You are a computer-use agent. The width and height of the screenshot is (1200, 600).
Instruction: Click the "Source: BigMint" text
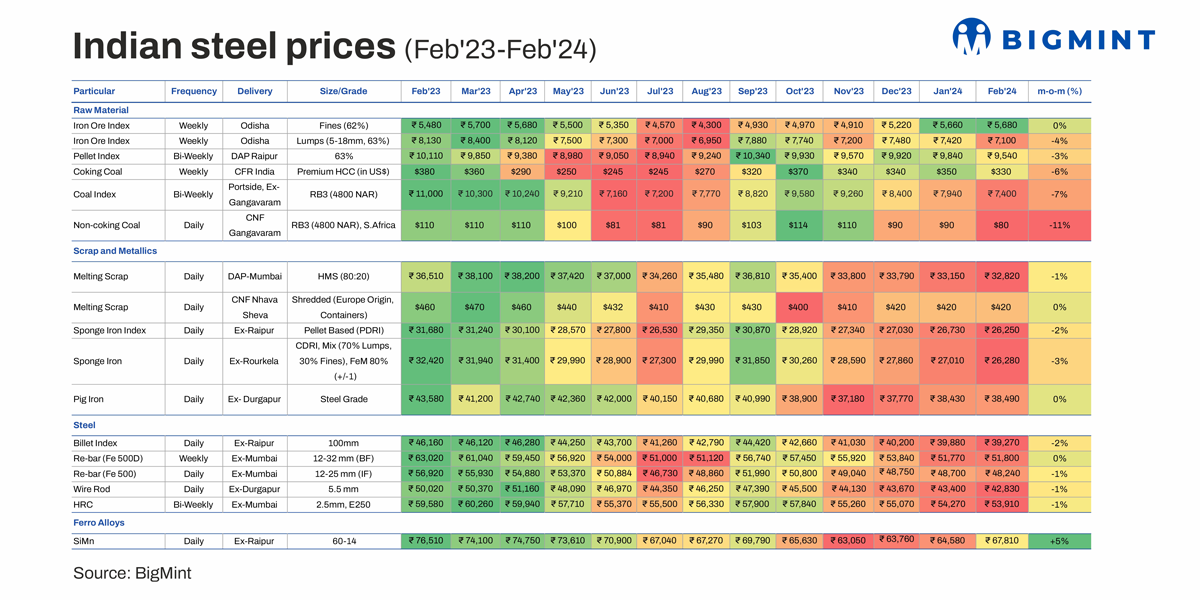coord(132,573)
